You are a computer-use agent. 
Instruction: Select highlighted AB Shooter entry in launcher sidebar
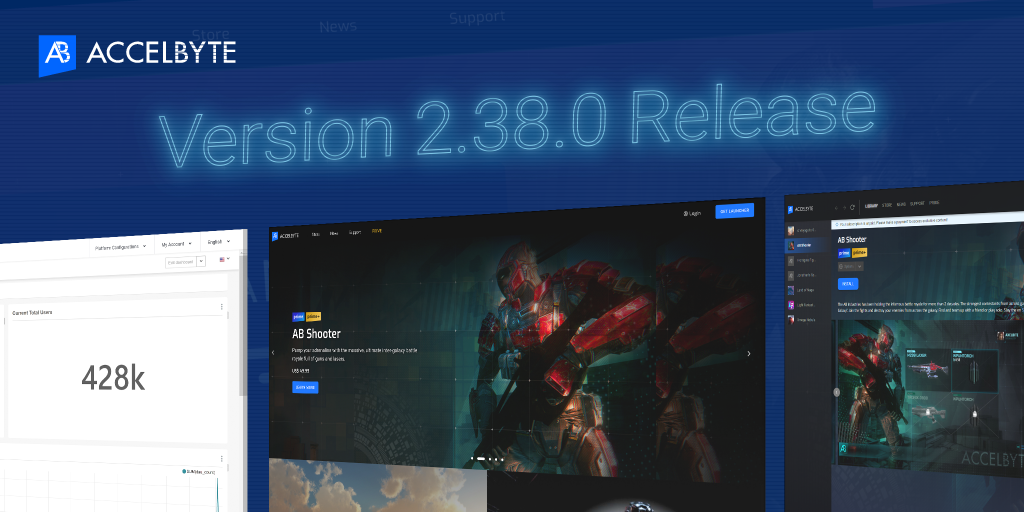[x=806, y=246]
